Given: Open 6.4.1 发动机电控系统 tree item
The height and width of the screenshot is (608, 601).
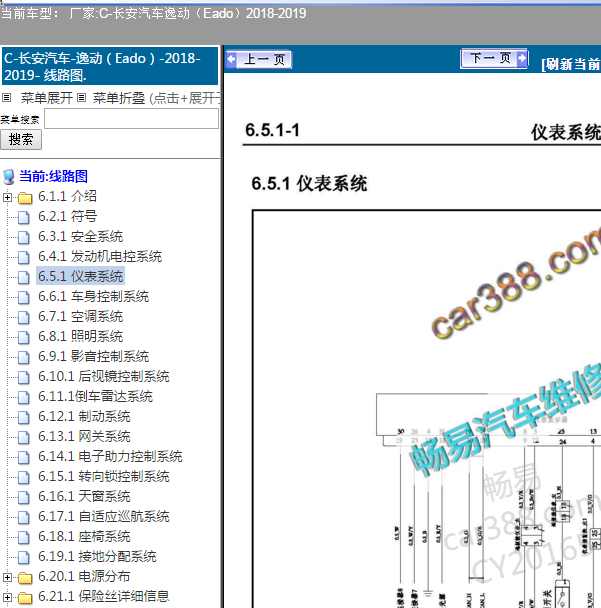Looking at the screenshot, I should tap(100, 256).
